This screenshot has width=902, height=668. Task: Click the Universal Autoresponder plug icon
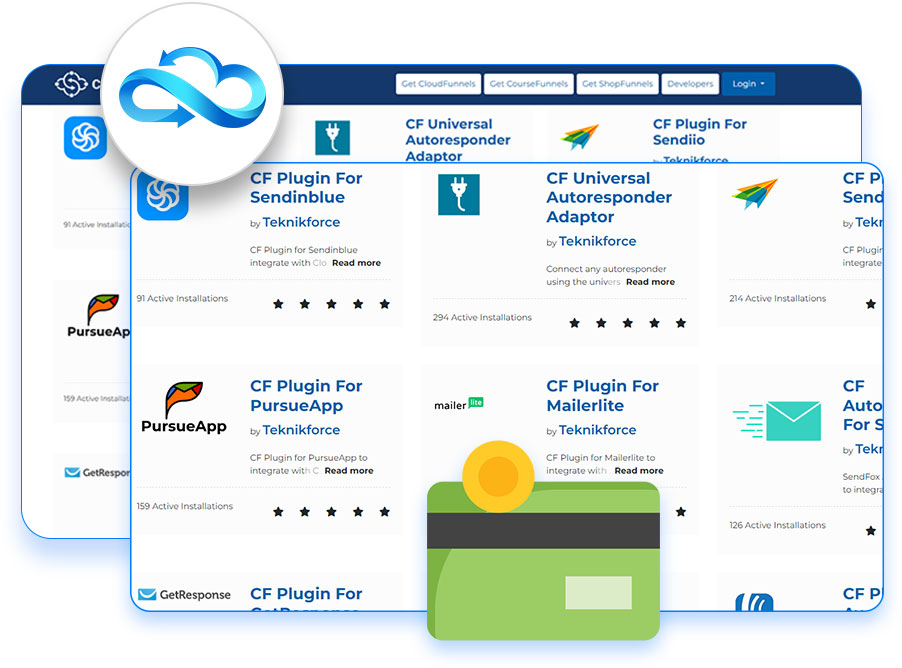[x=458, y=195]
